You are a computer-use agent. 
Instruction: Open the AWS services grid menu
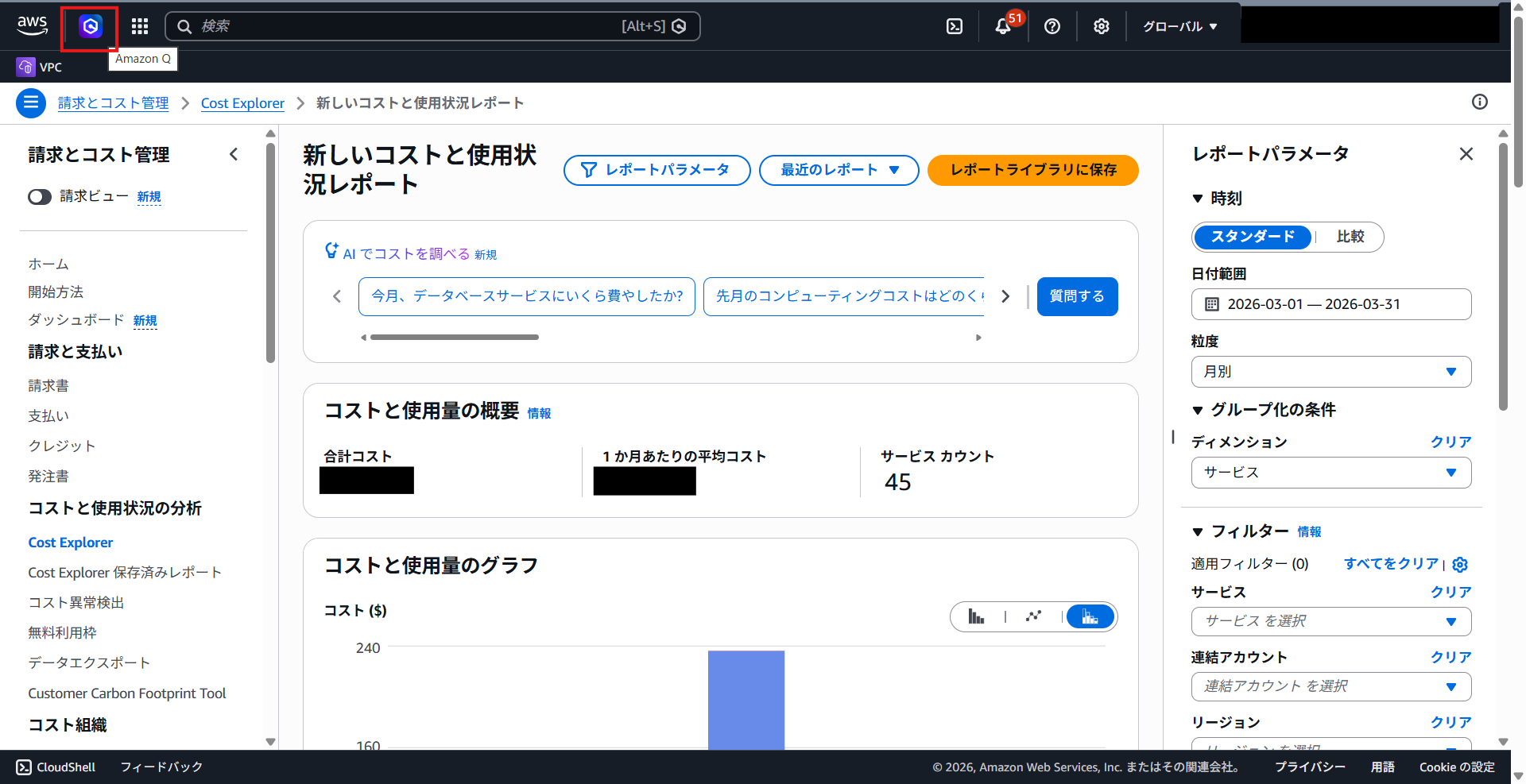[x=139, y=25]
